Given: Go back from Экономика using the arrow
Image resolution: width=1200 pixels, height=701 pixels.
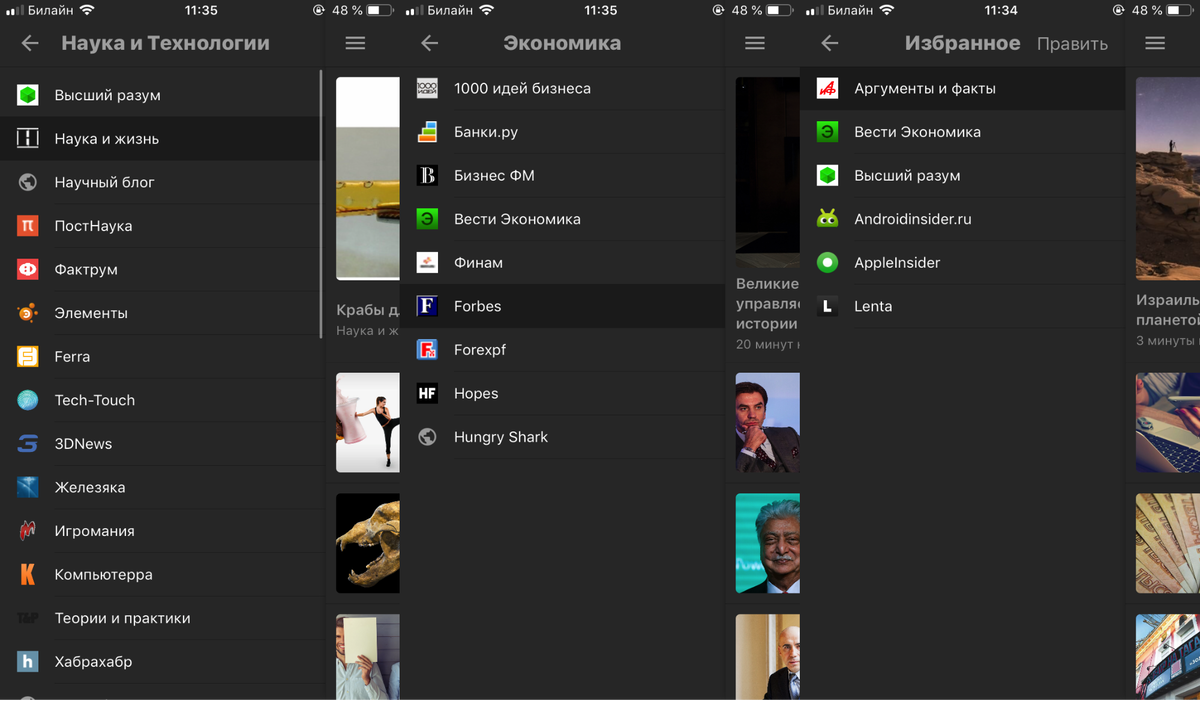Looking at the screenshot, I should point(429,43).
